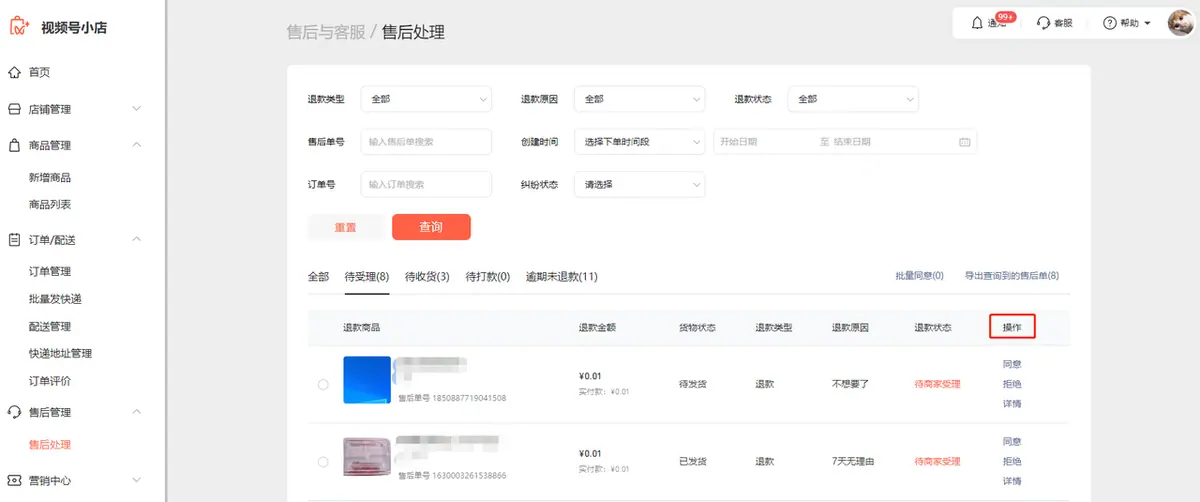
Task: Open the 退款类型 dropdown
Action: click(426, 99)
